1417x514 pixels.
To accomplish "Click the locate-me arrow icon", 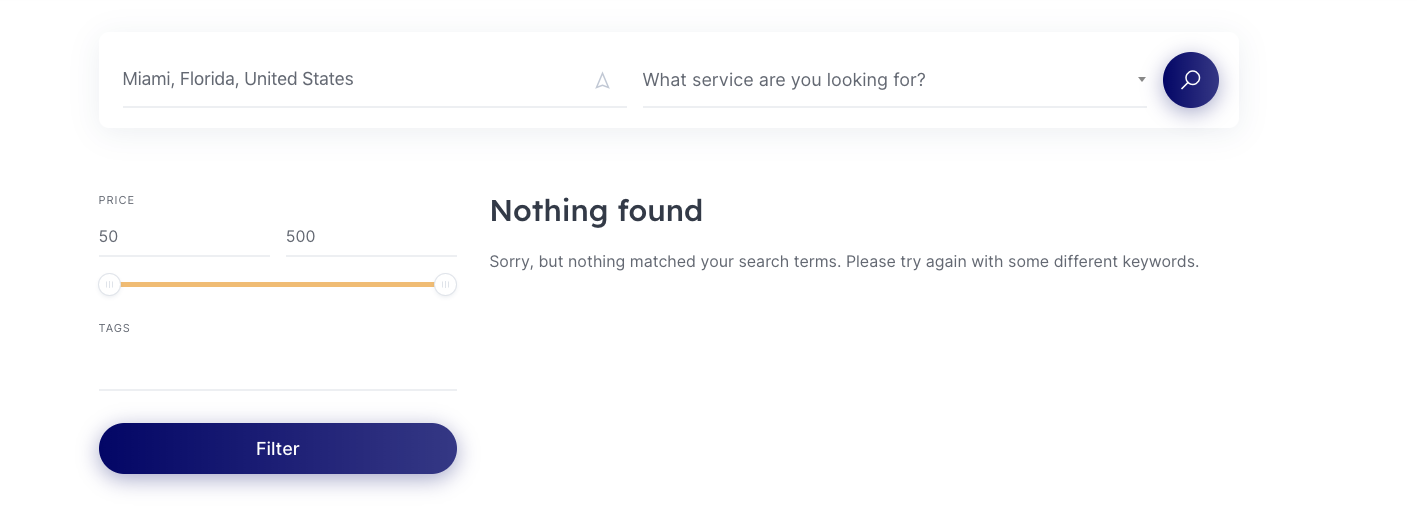I will pos(602,81).
